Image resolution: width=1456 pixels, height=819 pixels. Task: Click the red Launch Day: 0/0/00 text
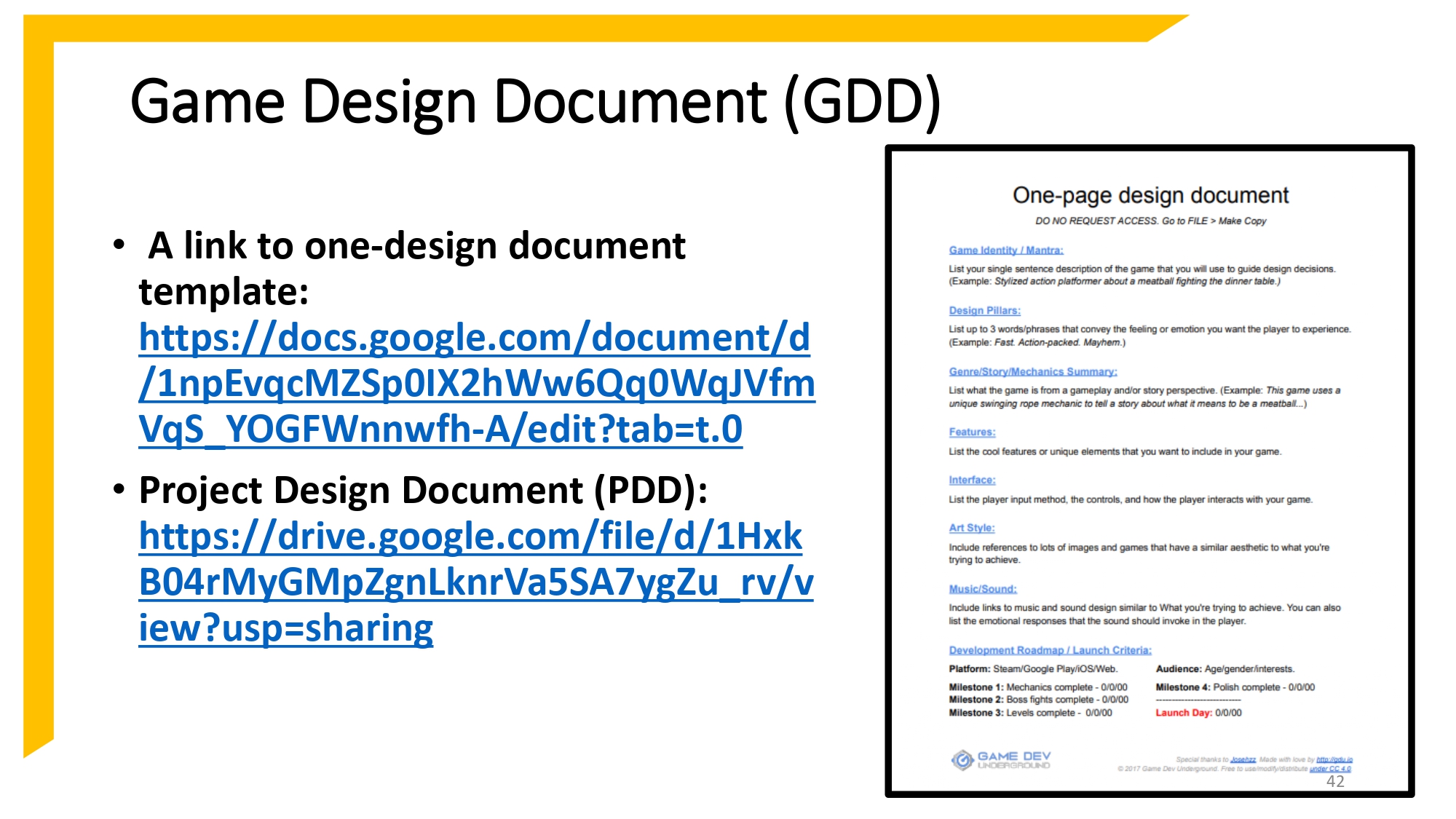point(1200,713)
